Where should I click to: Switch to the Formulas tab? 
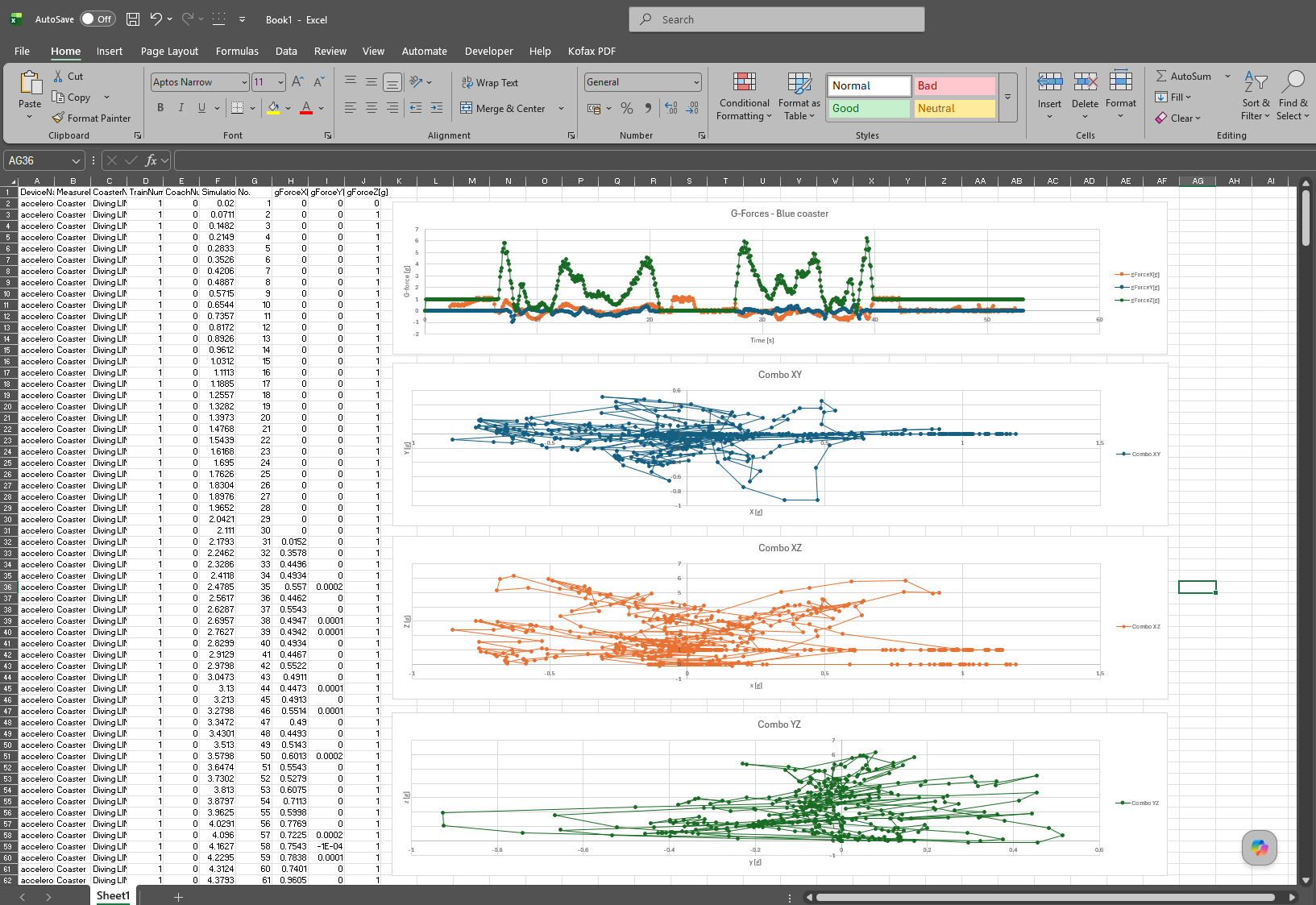tap(237, 51)
